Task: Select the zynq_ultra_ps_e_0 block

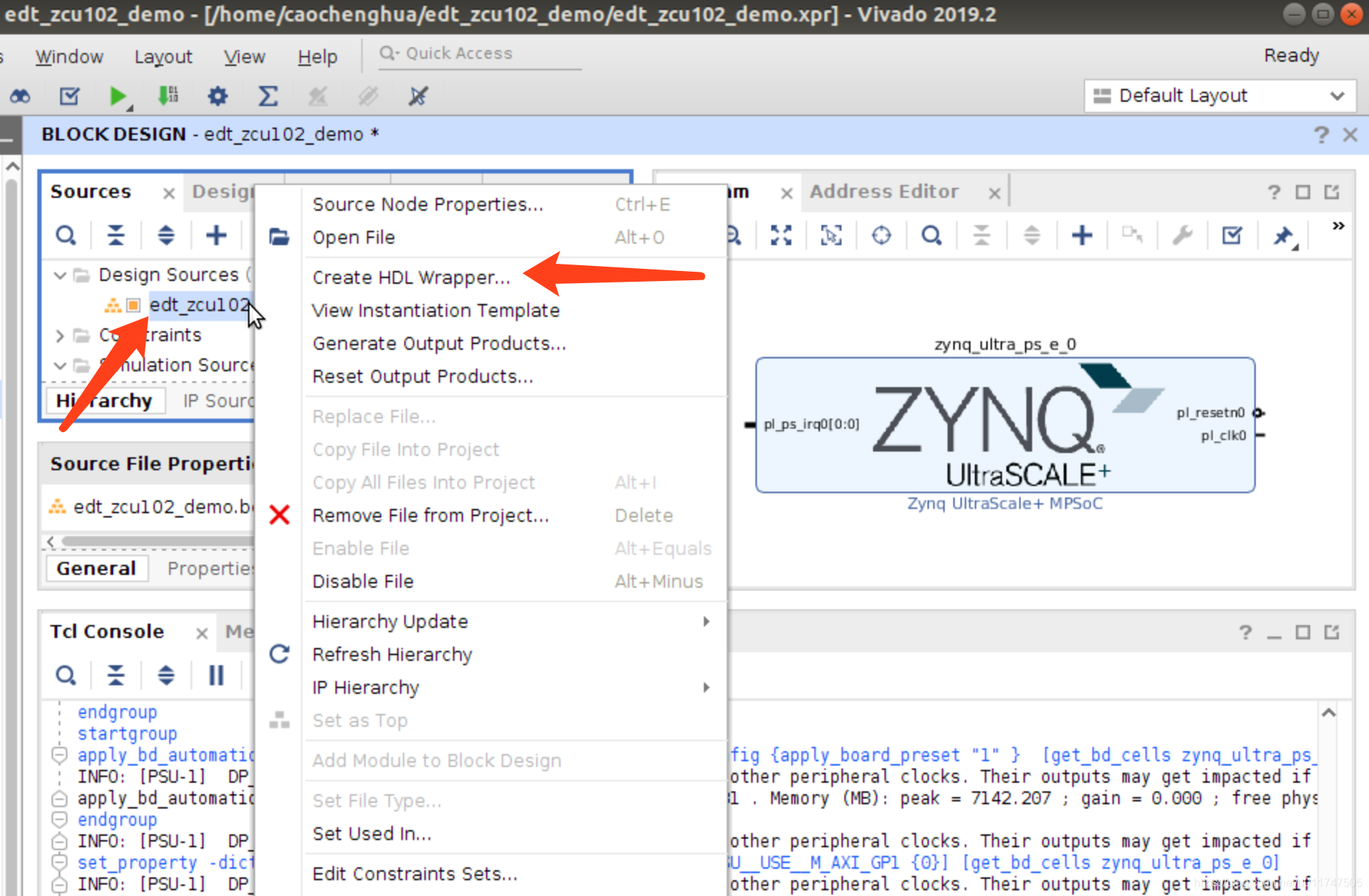Action: [x=1005, y=425]
